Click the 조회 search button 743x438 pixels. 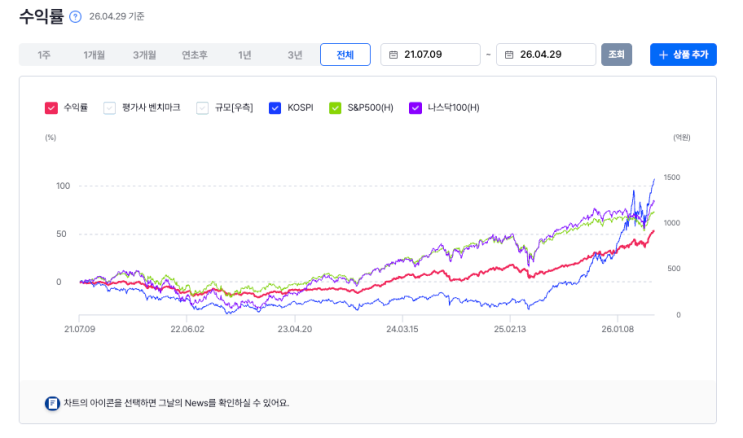point(616,55)
